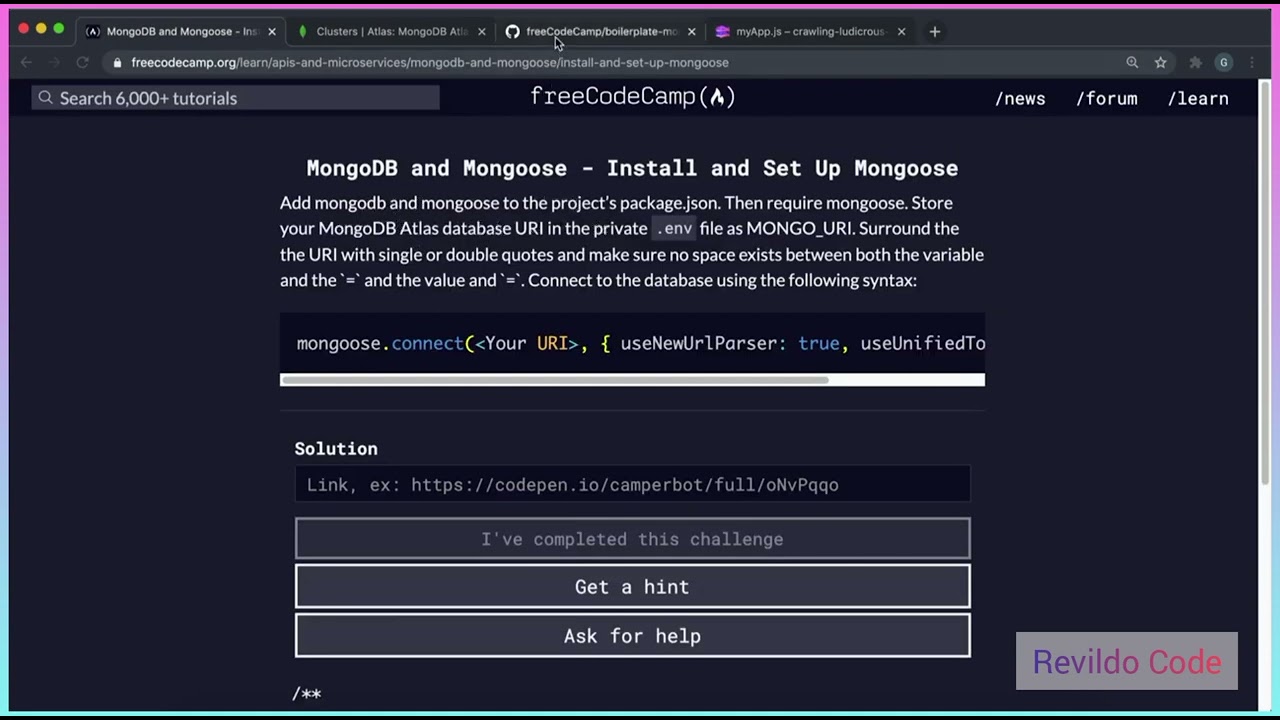Viewport: 1280px width, 720px height.
Task: Click the Solution link input field
Action: 632,484
